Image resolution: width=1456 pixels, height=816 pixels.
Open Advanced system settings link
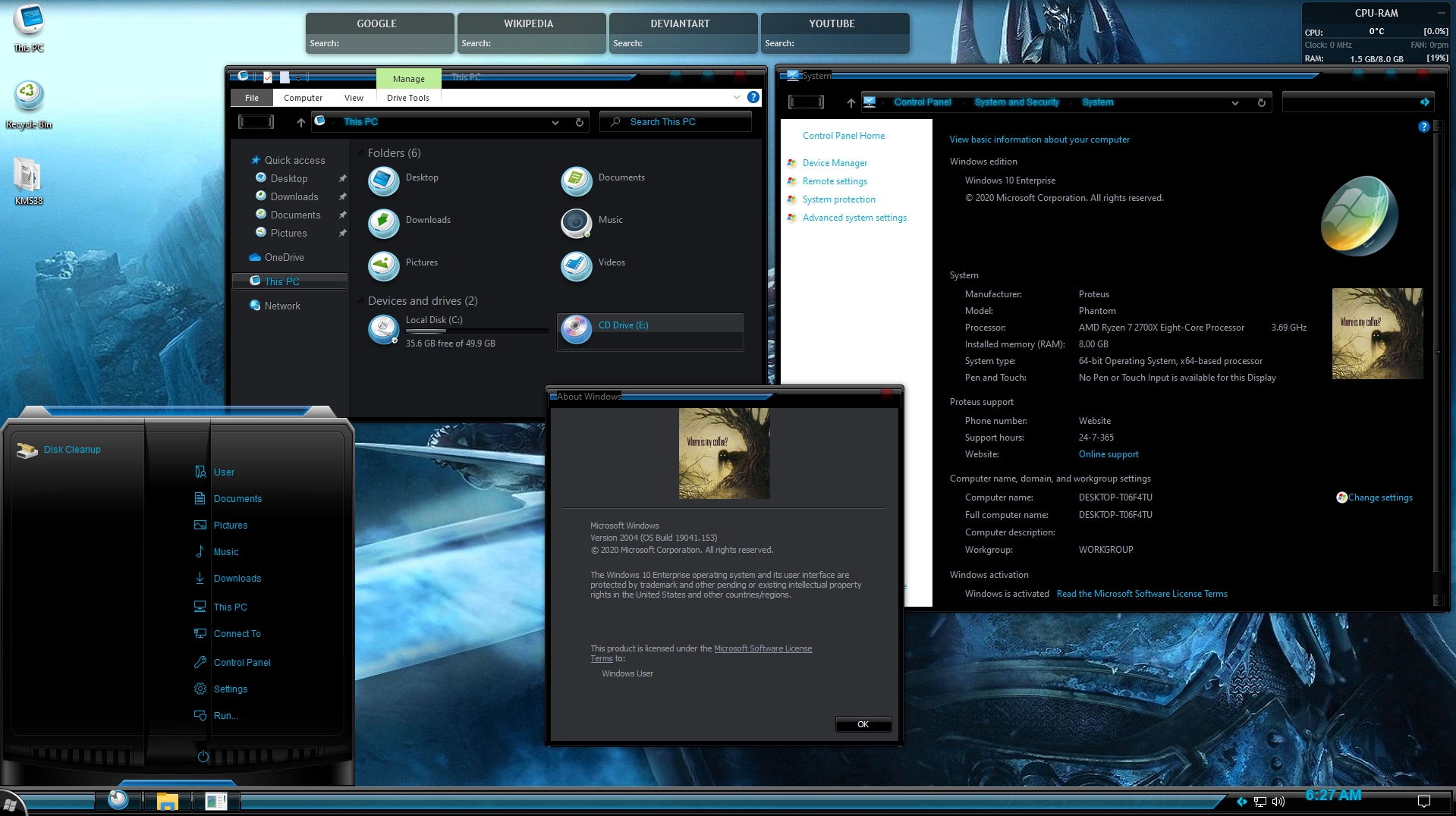(x=854, y=218)
